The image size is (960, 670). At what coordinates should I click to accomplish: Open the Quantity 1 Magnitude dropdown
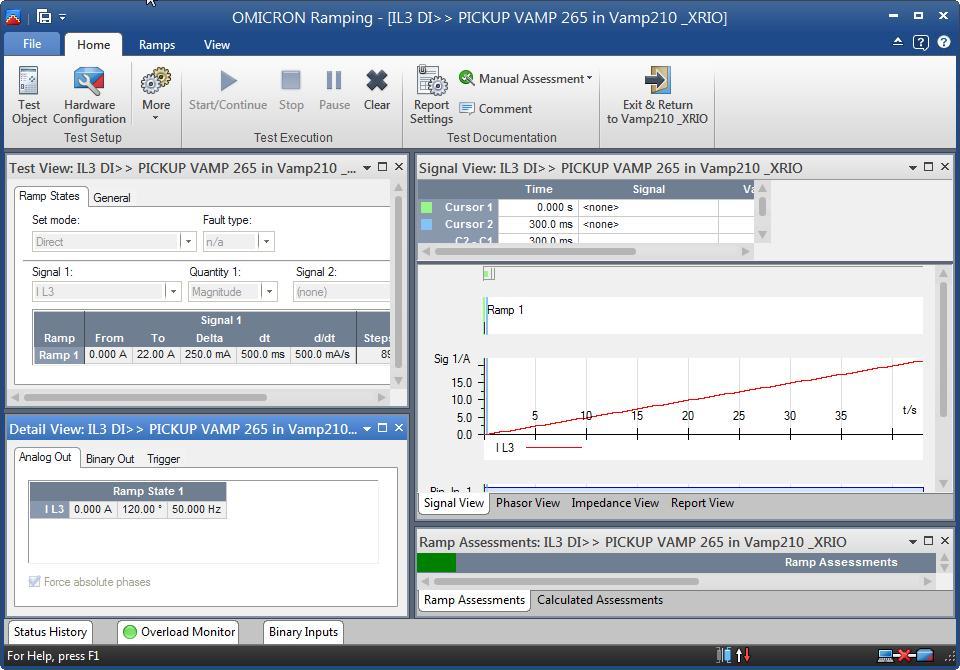(269, 292)
